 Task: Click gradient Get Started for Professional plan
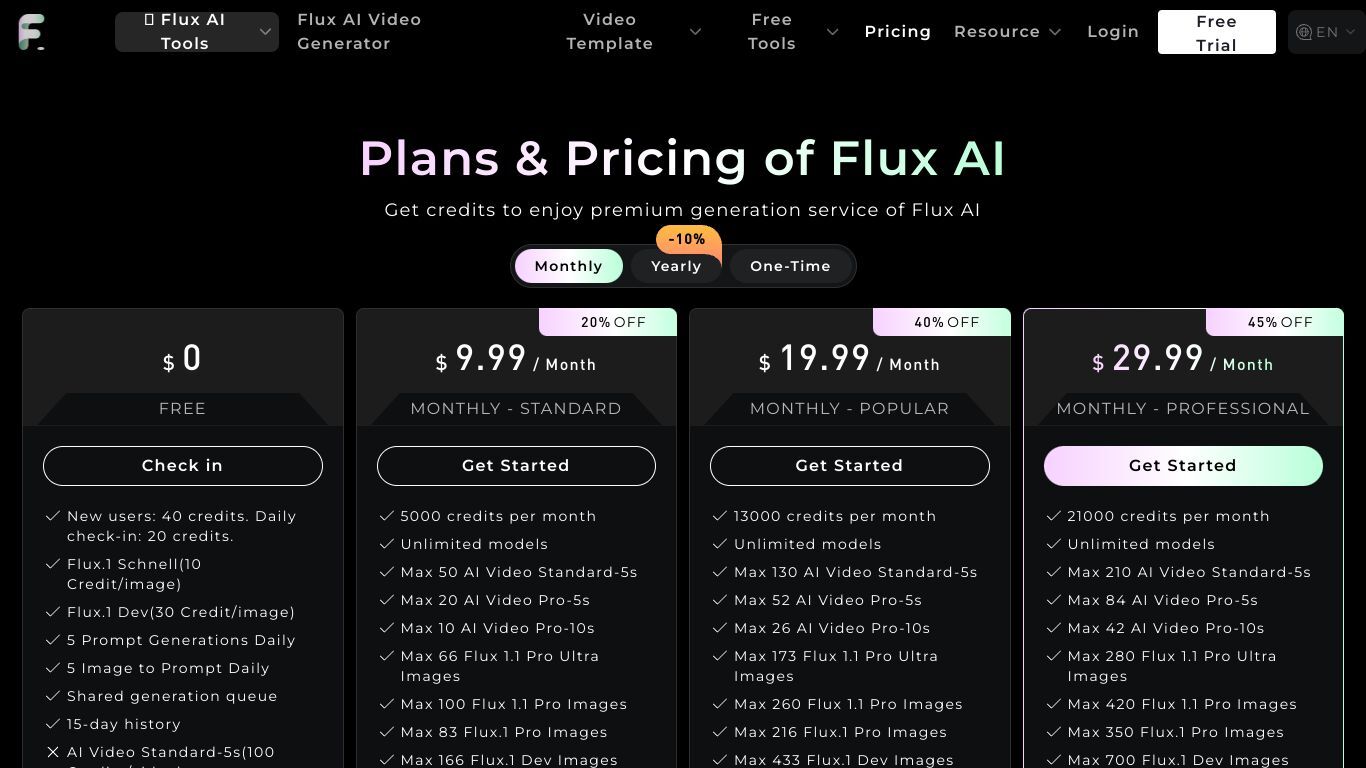pyautogui.click(x=1183, y=466)
